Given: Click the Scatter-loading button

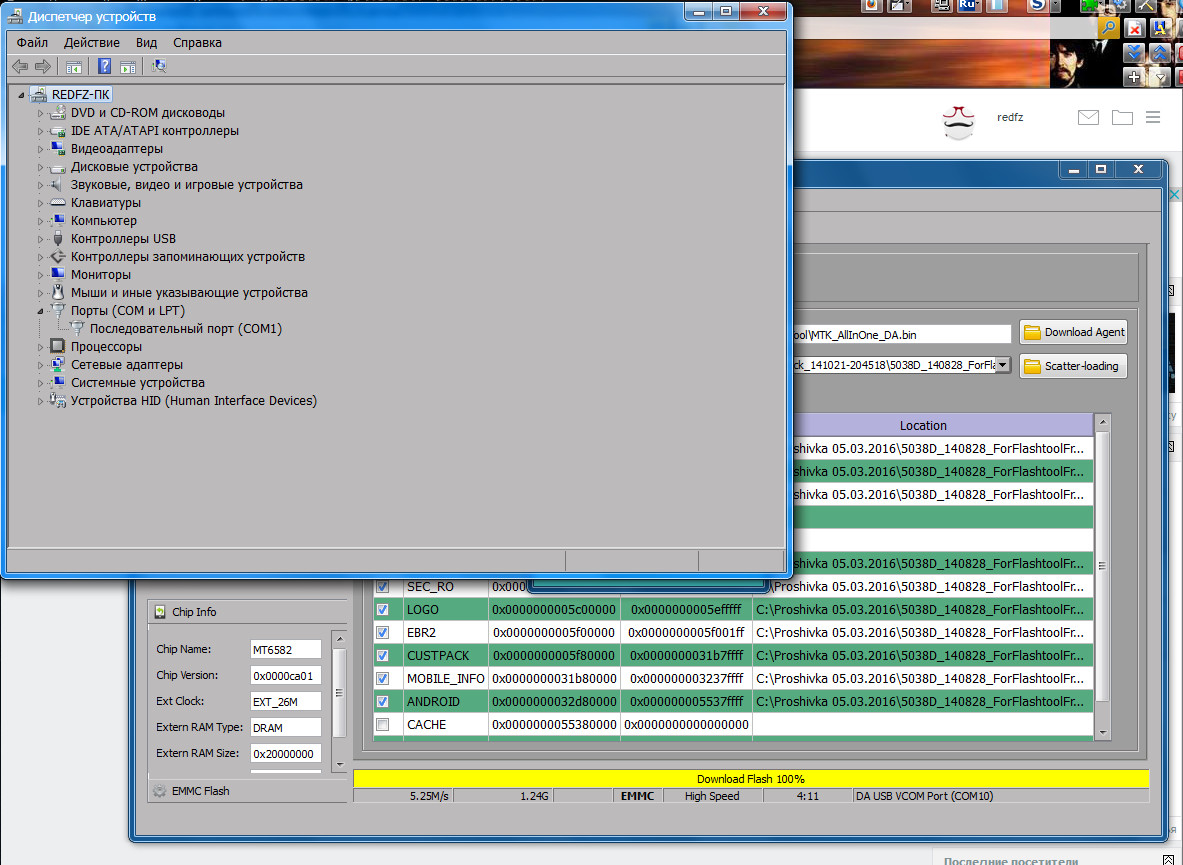Looking at the screenshot, I should pyautogui.click(x=1073, y=366).
